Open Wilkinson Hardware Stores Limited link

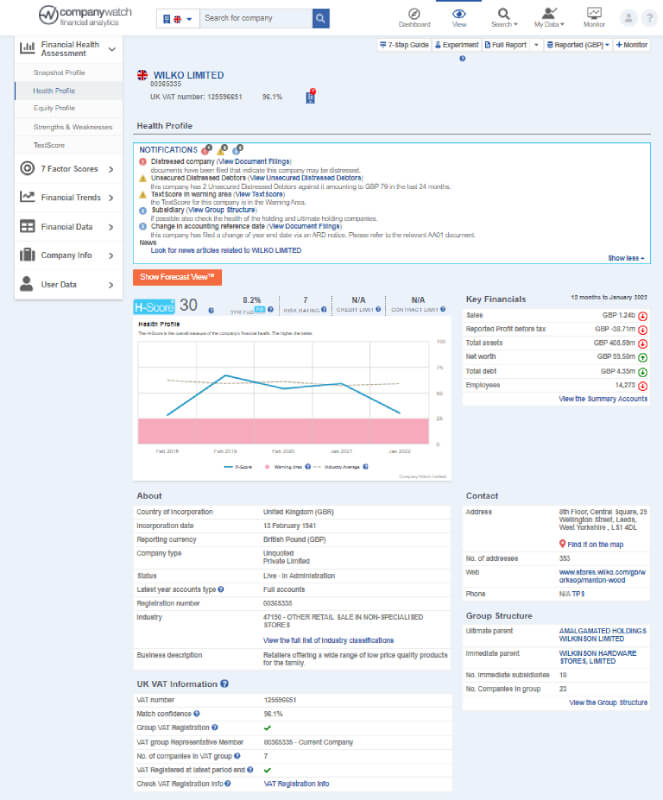(598, 657)
